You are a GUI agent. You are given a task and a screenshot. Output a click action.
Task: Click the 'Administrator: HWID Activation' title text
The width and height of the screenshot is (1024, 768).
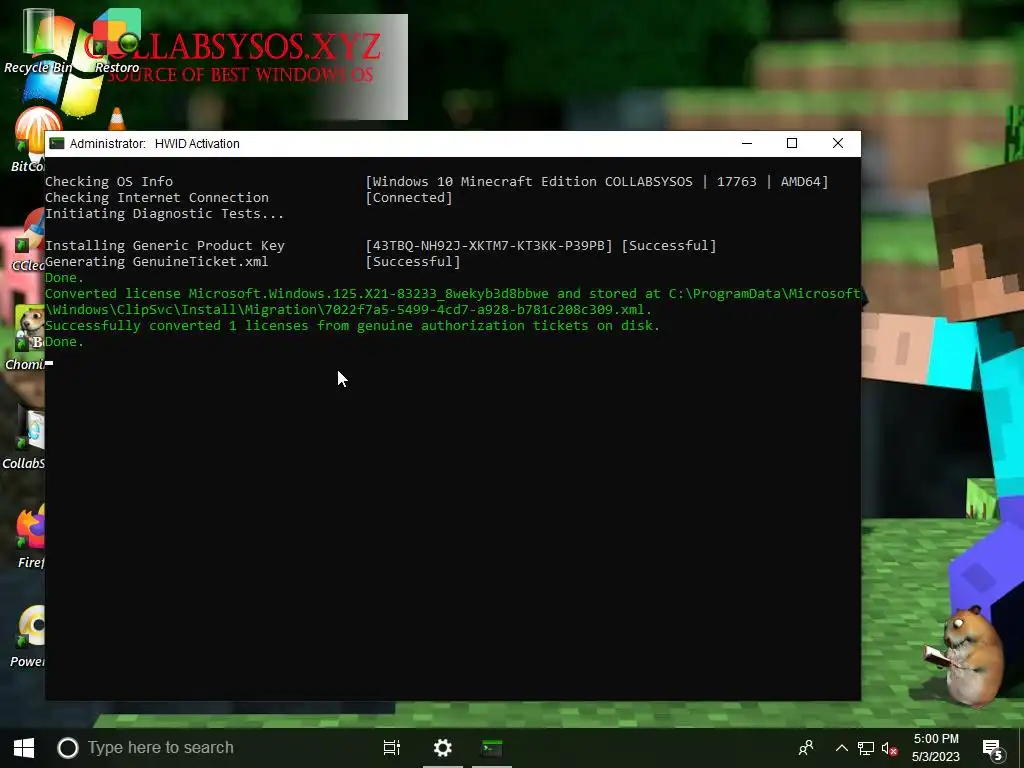(x=155, y=144)
